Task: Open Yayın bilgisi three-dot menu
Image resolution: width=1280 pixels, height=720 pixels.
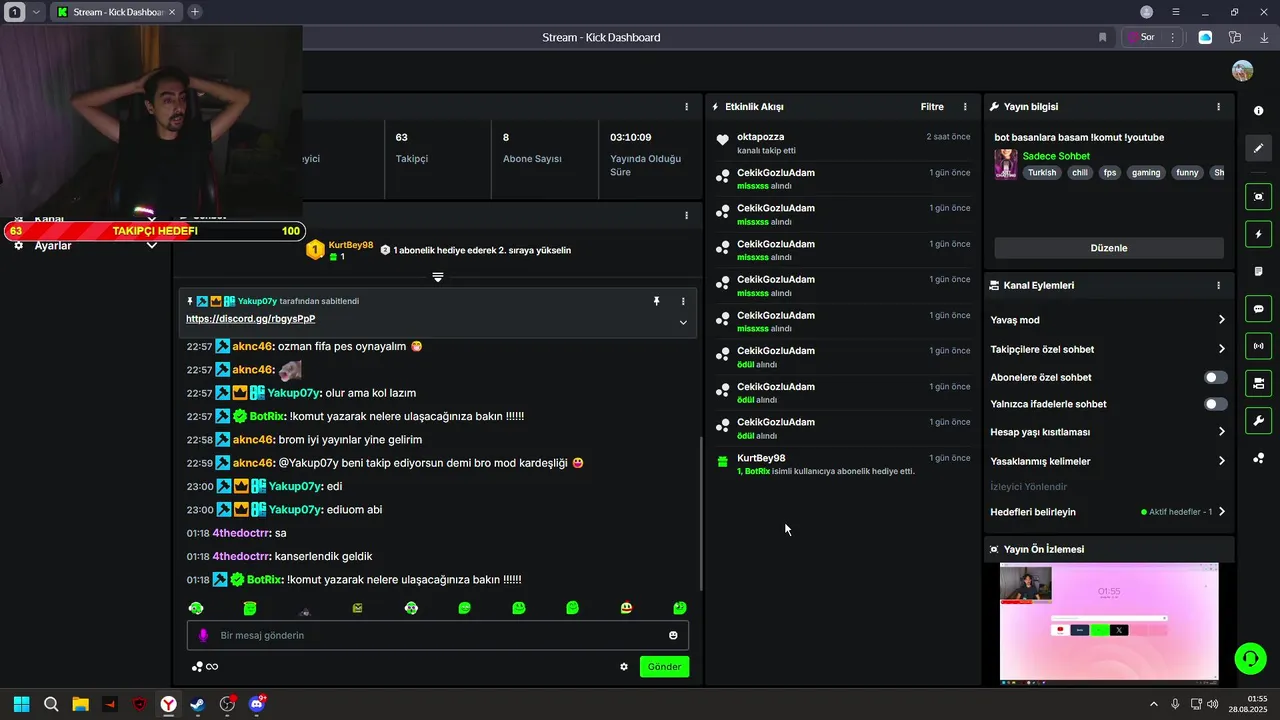Action: 1218,107
